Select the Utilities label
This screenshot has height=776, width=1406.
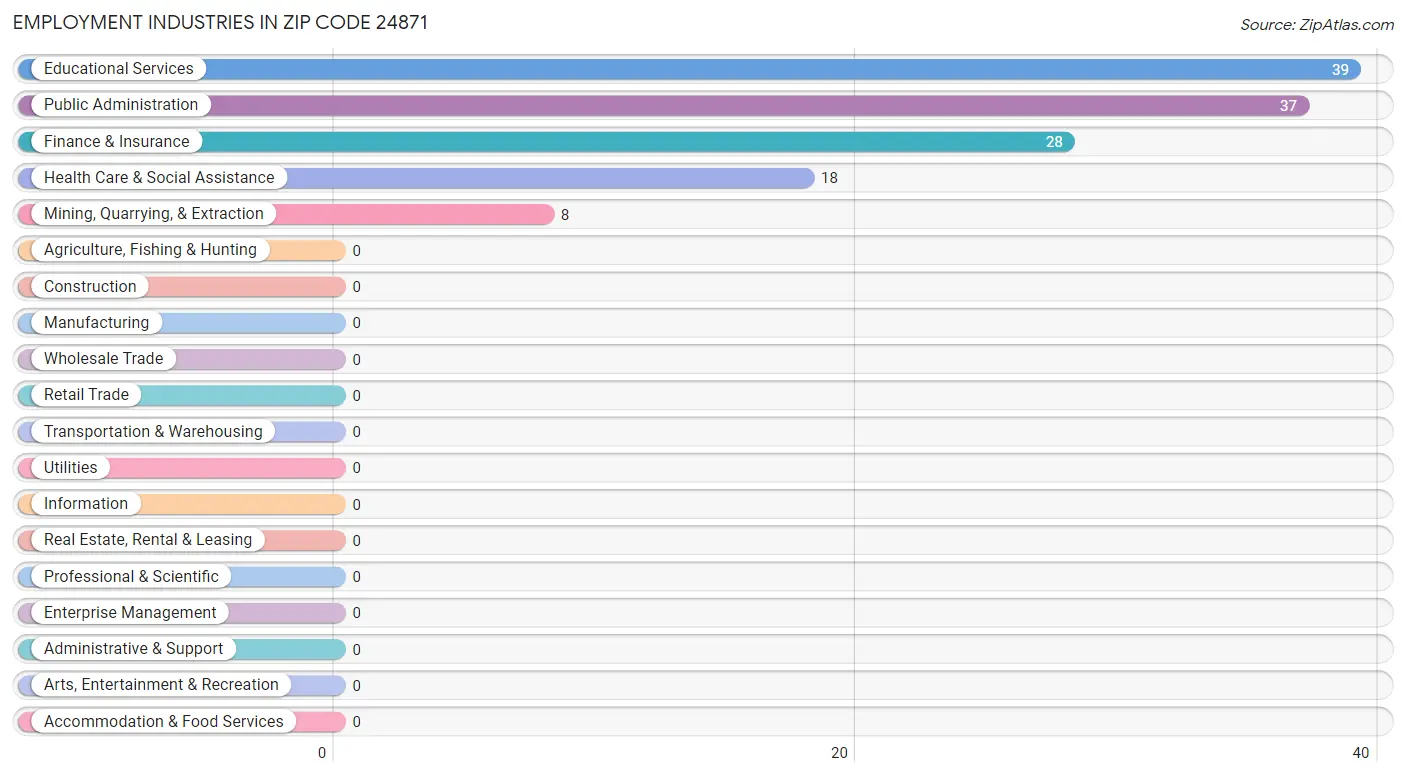click(x=71, y=468)
